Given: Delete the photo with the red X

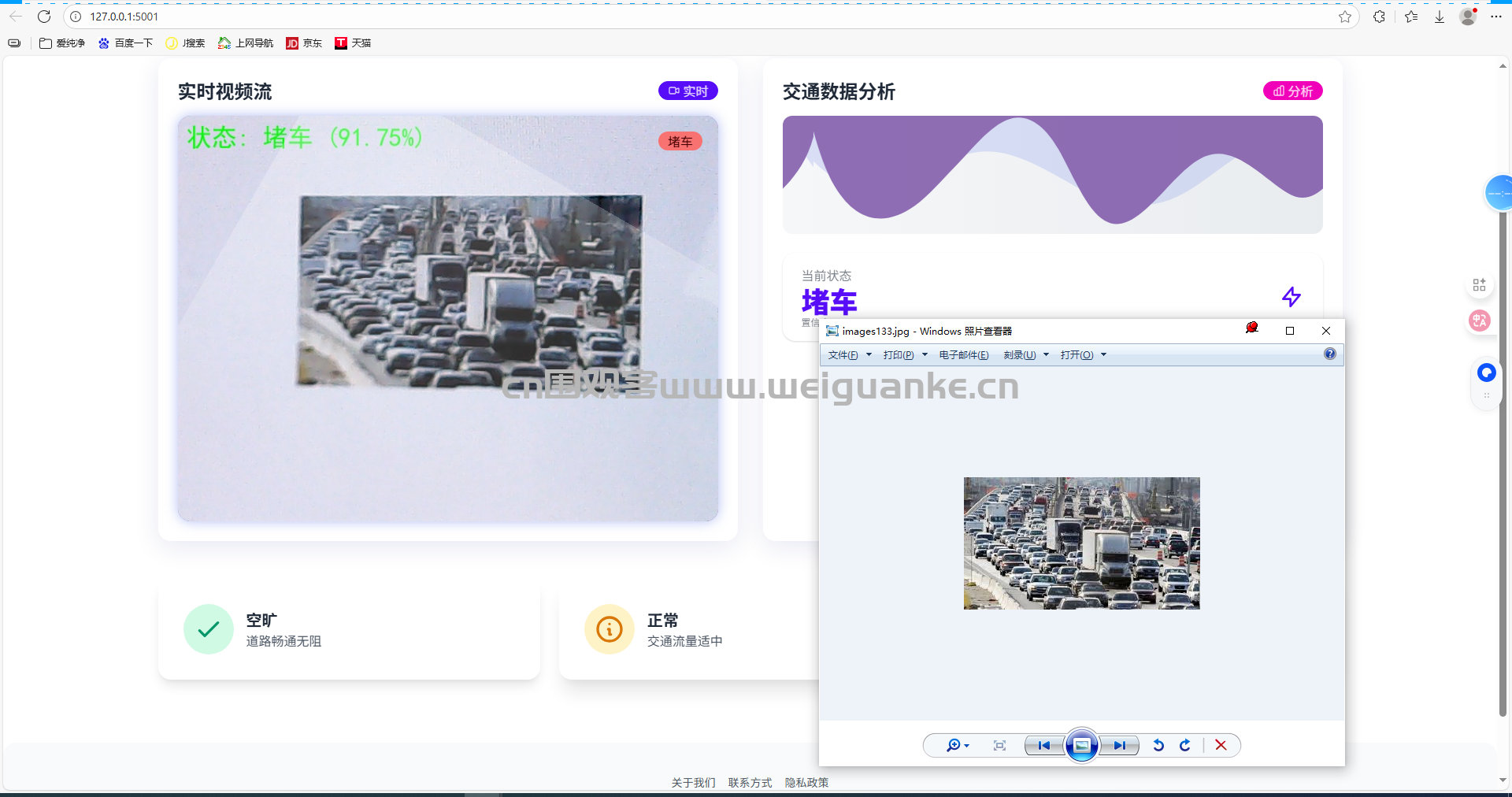Looking at the screenshot, I should [1221, 745].
